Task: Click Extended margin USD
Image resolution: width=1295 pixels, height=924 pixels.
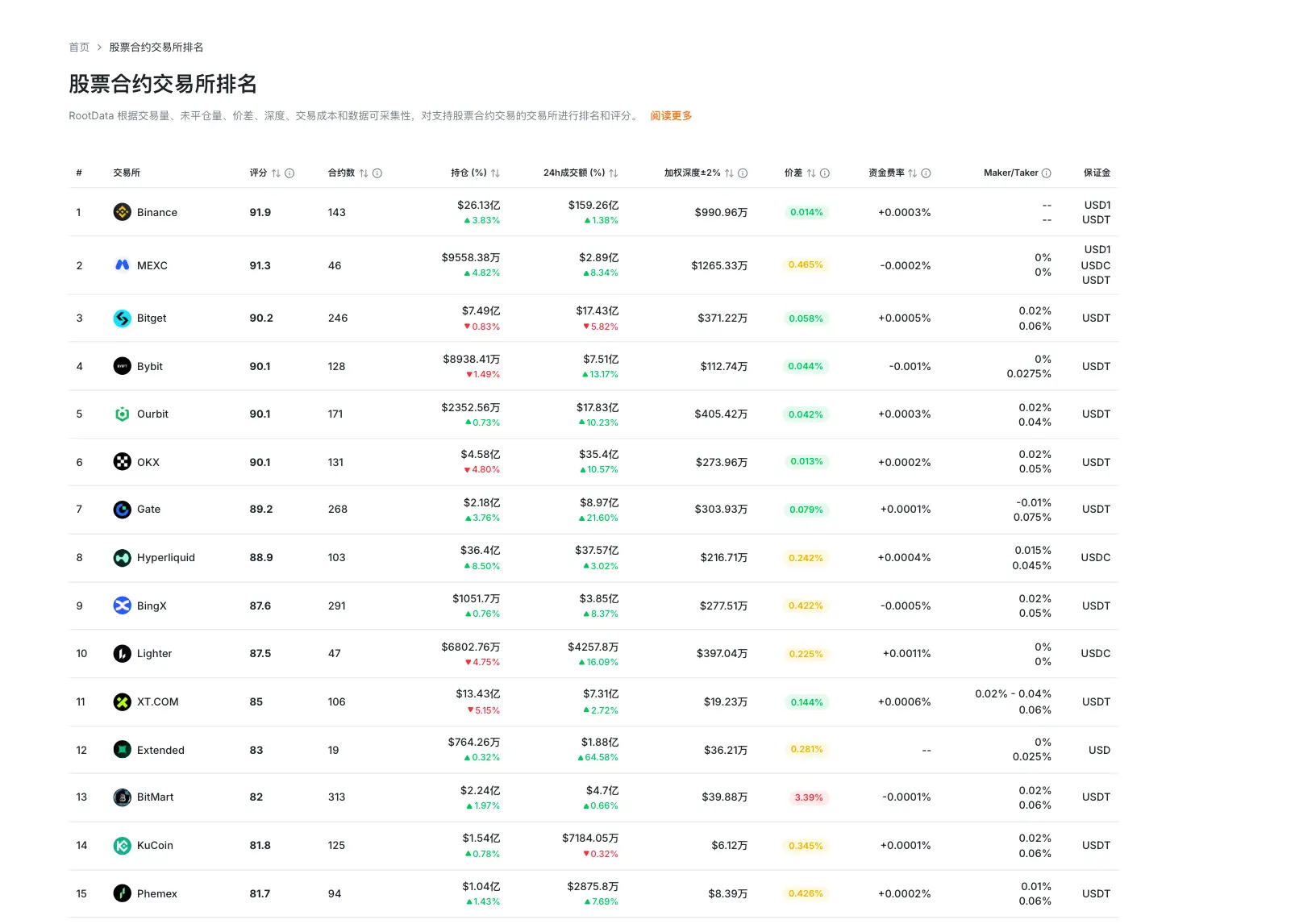Action: tap(1100, 751)
